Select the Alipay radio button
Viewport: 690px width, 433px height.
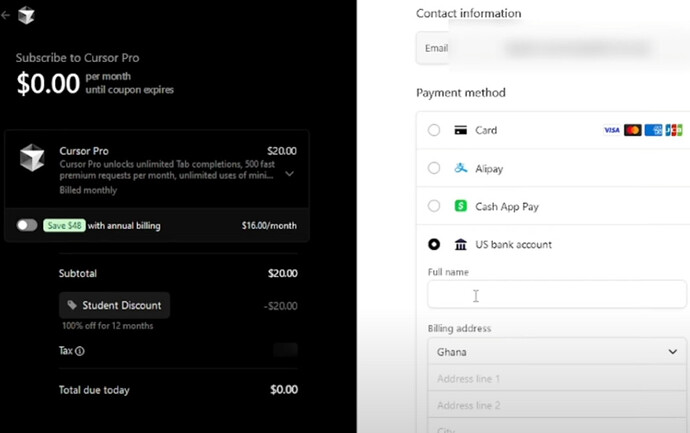pyautogui.click(x=434, y=168)
